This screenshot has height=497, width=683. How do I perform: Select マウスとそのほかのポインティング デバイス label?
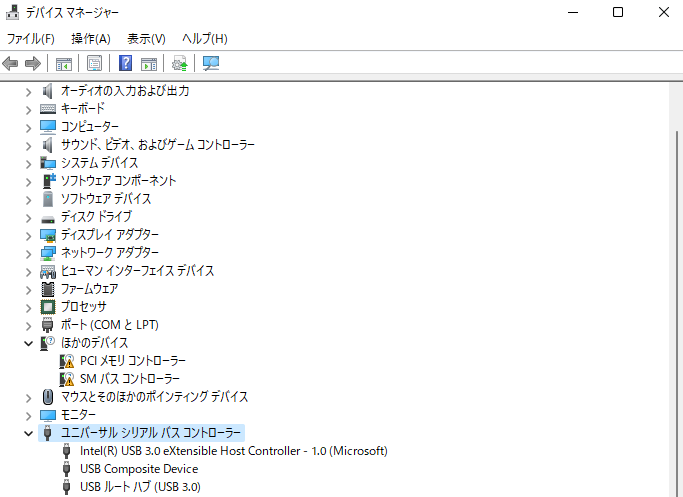point(155,397)
